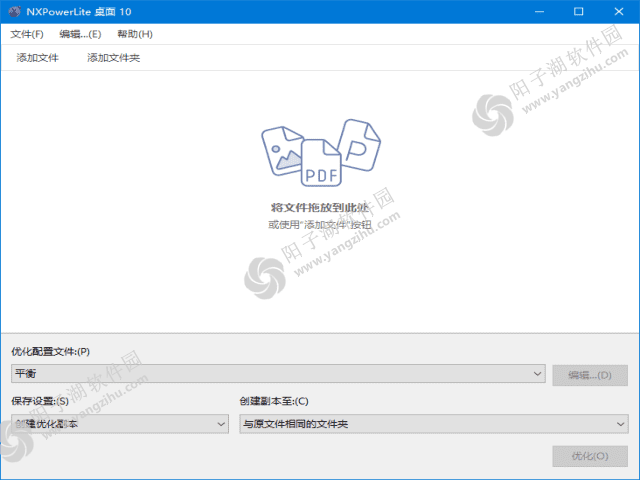Minimize the NXPowerLite window
The height and width of the screenshot is (480, 640).
pos(539,11)
